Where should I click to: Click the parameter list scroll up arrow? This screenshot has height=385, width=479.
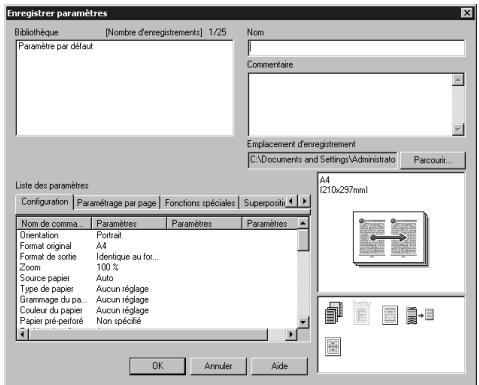point(303,223)
